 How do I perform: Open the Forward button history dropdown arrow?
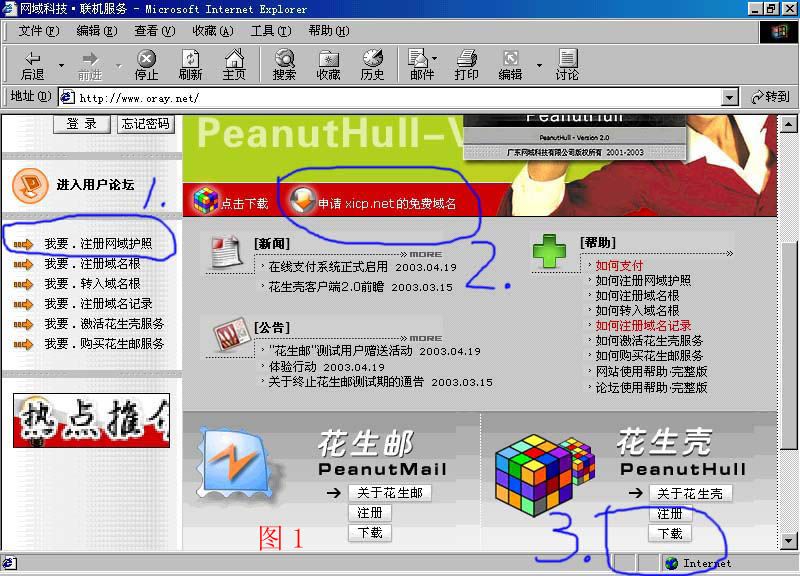[x=119, y=65]
